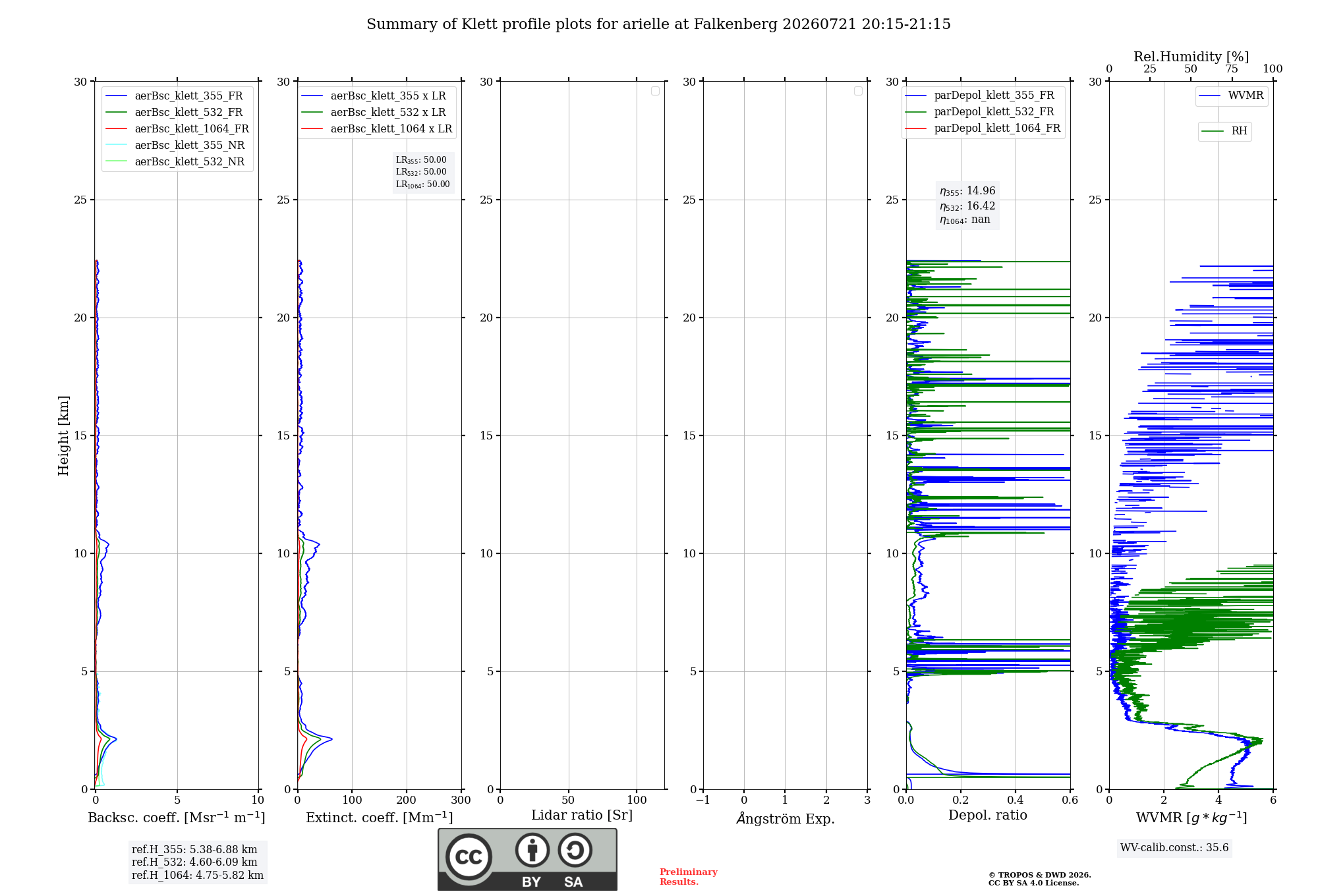The width and height of the screenshot is (1318, 896).
Task: Click the Rel.Humidity [%] axis title
Action: click(x=1191, y=57)
